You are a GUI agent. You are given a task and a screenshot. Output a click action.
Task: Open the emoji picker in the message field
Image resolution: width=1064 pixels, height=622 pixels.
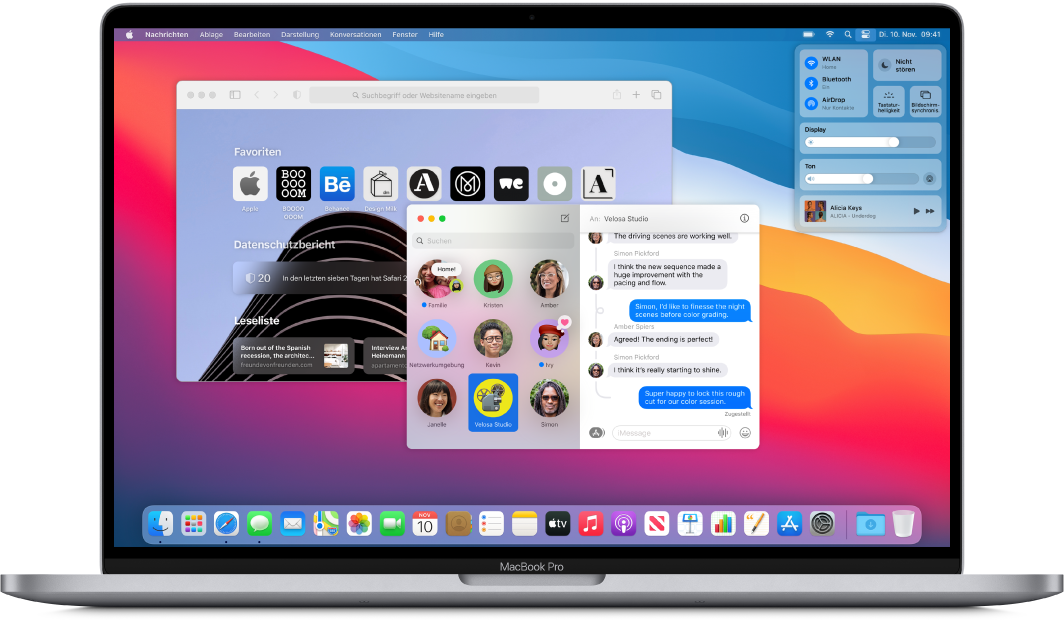[x=745, y=432]
